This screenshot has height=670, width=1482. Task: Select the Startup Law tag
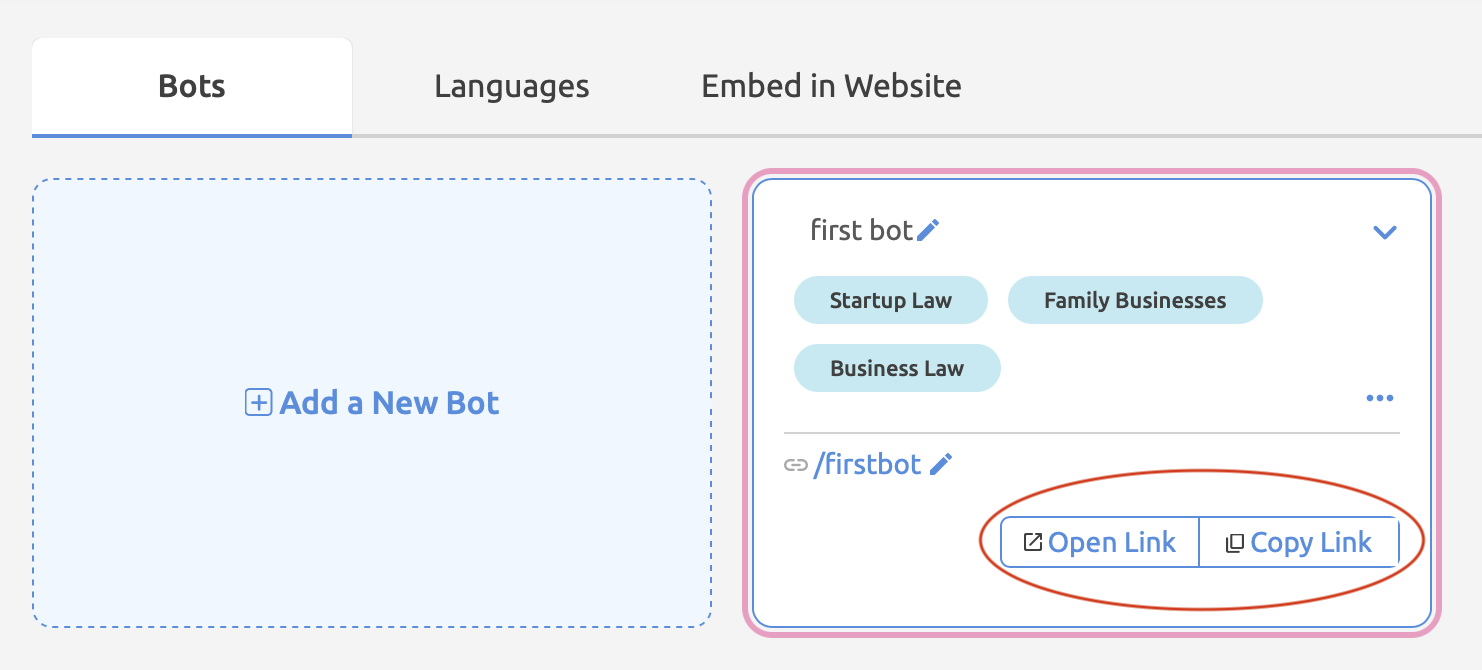pos(890,300)
